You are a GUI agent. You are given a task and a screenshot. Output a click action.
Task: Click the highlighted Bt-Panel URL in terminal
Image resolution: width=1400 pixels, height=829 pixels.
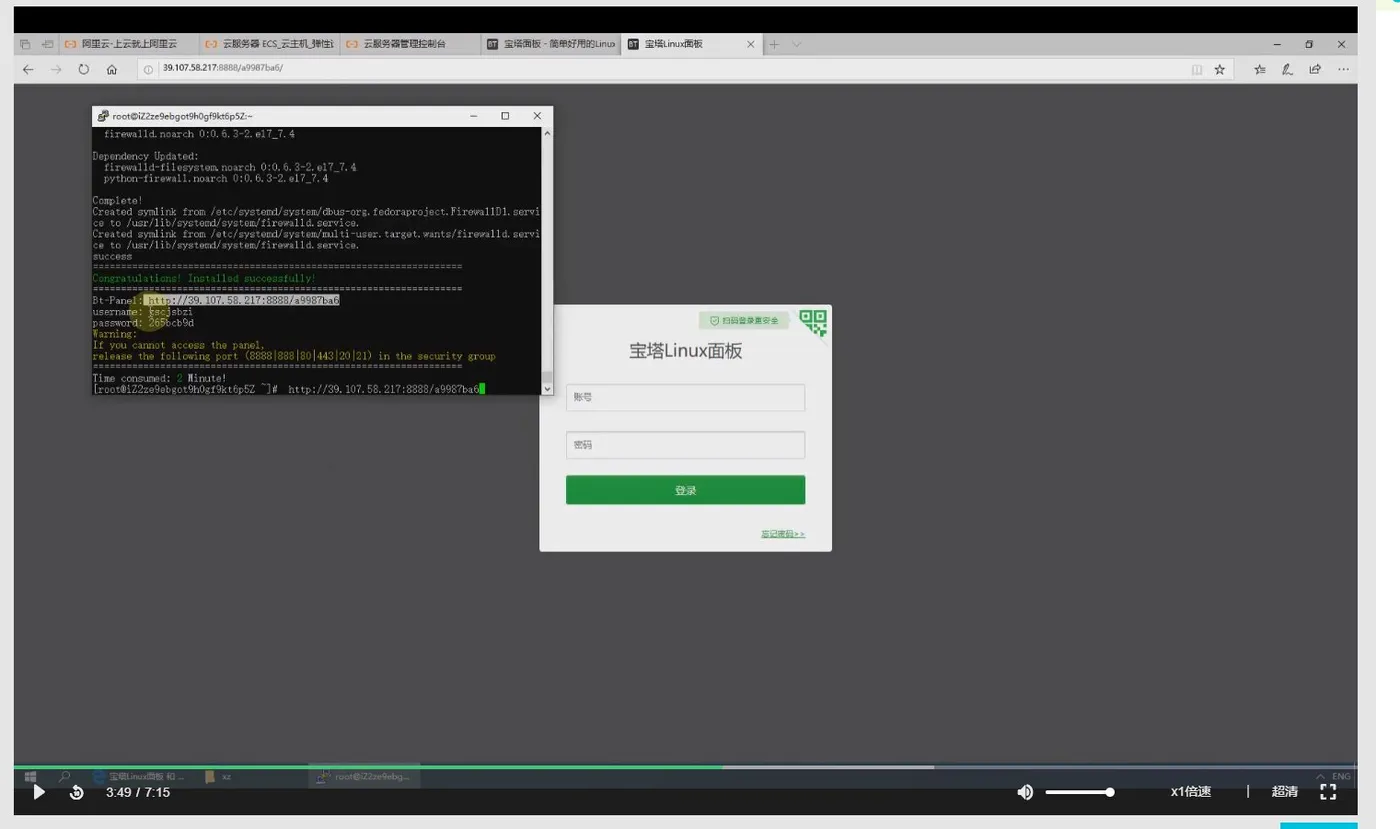pyautogui.click(x=243, y=300)
